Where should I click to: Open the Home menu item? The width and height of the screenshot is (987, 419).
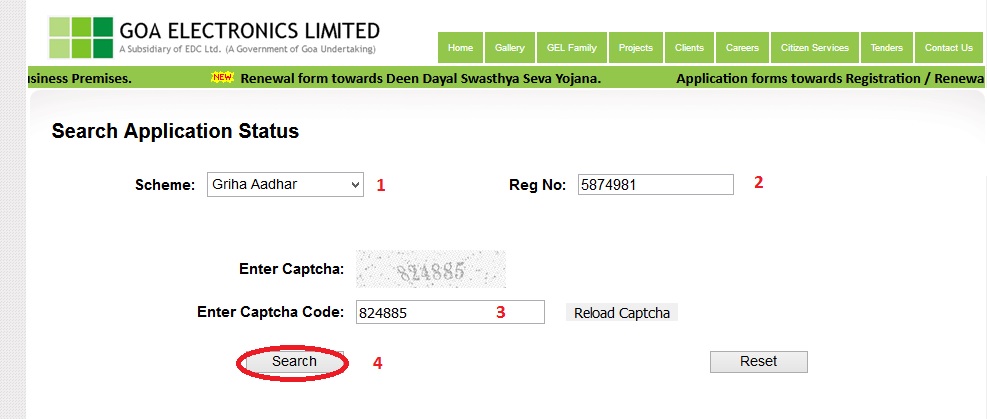pos(460,48)
